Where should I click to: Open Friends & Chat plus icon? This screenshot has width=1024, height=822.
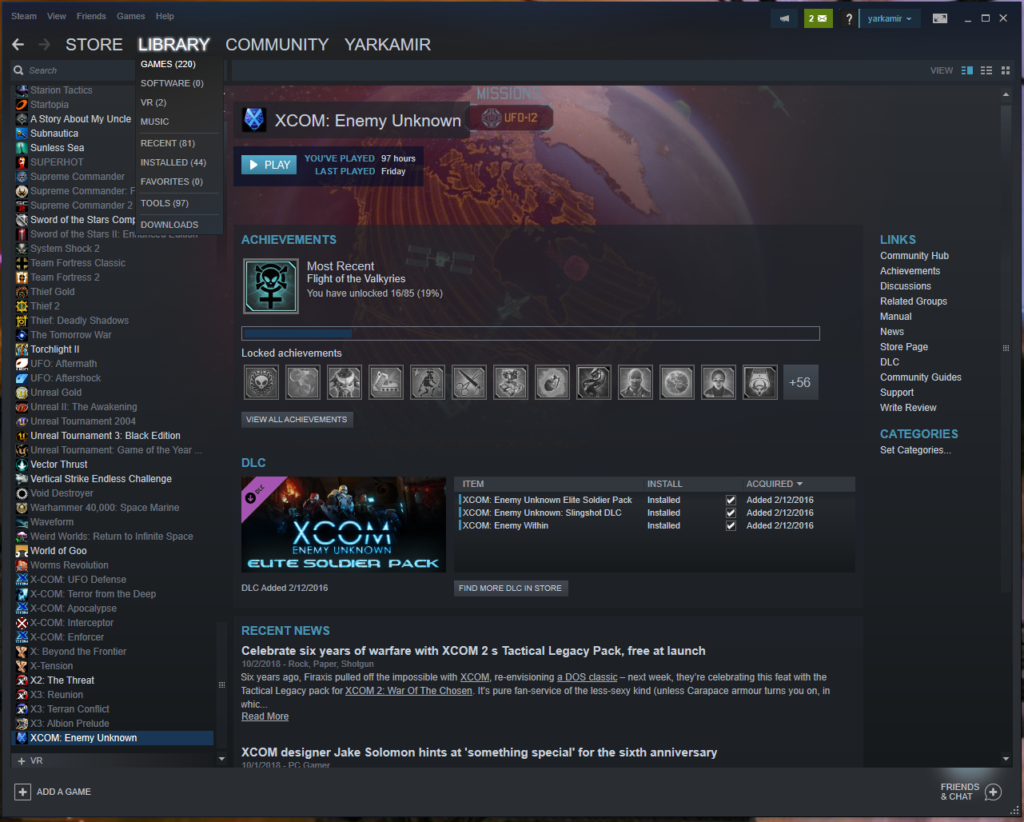[993, 792]
